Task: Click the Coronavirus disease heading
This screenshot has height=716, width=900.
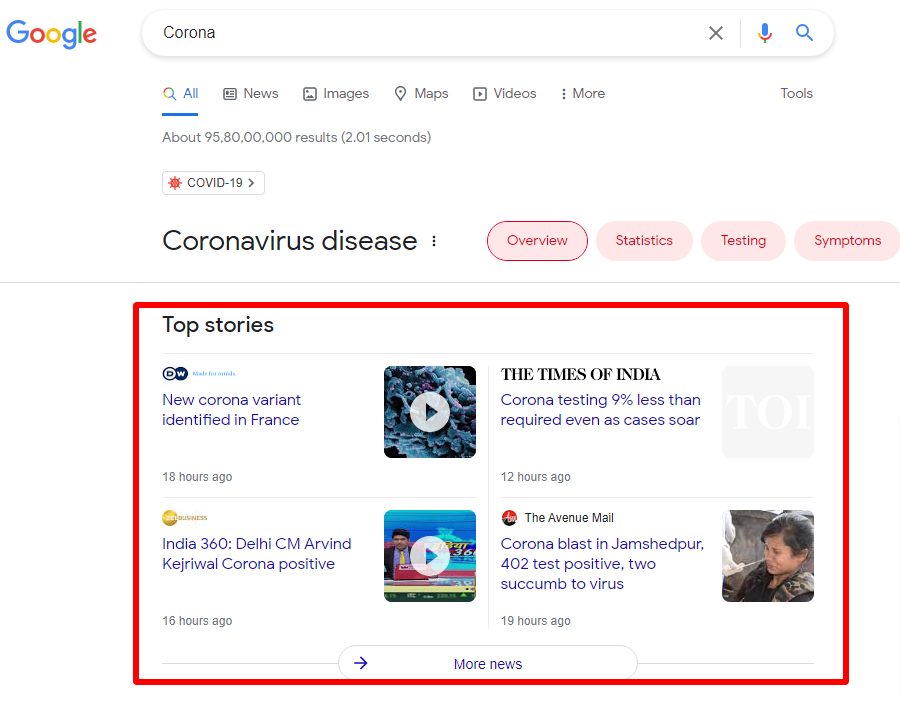Action: (290, 241)
